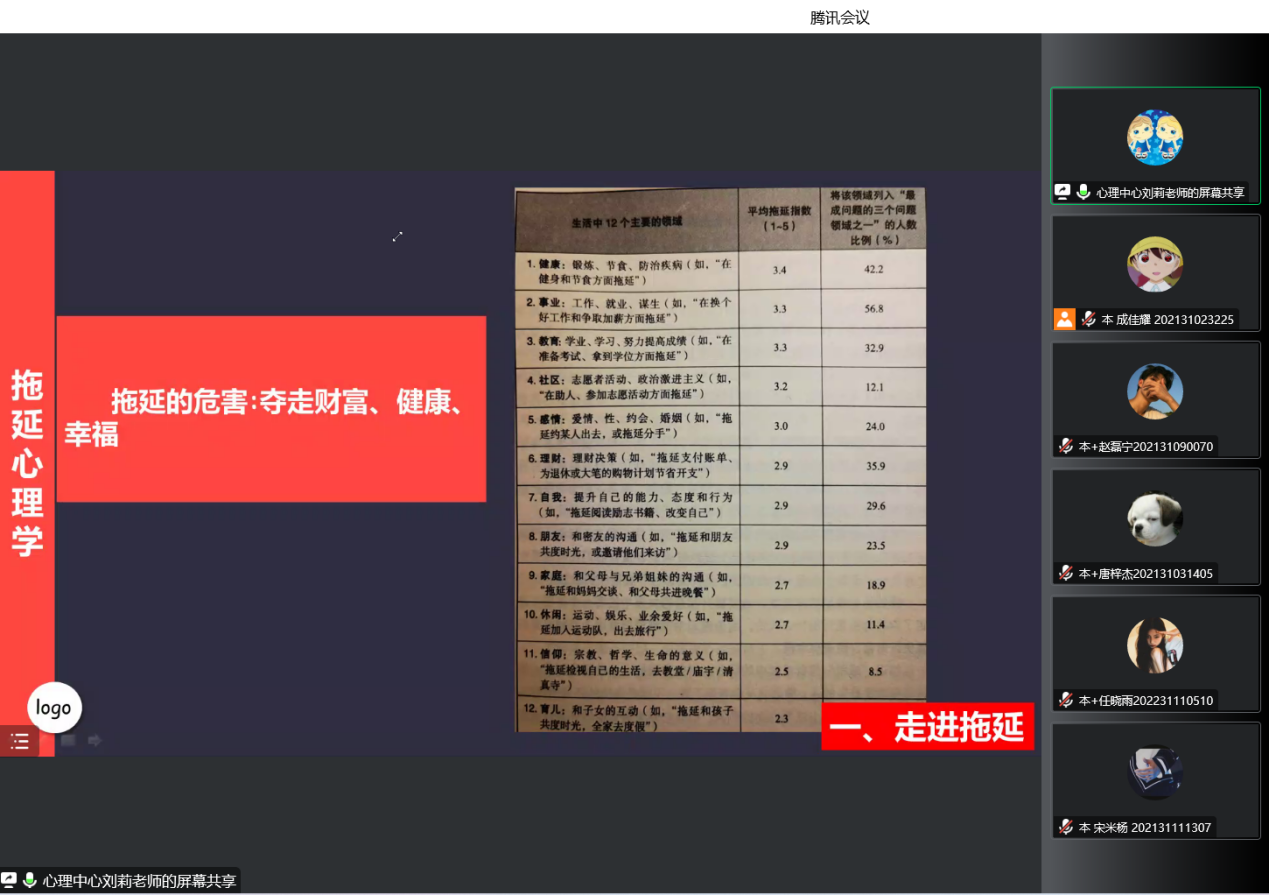Open the slide list menu icon
This screenshot has height=895, width=1269.
[19, 741]
